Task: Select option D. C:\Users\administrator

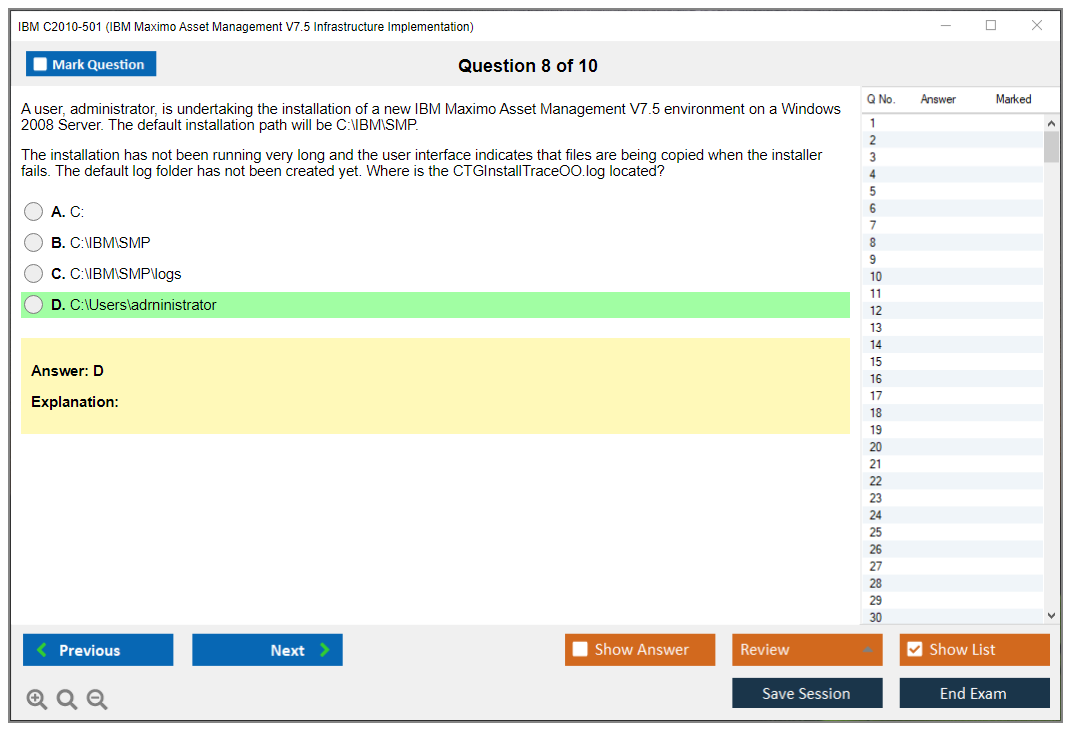Action: (34, 305)
